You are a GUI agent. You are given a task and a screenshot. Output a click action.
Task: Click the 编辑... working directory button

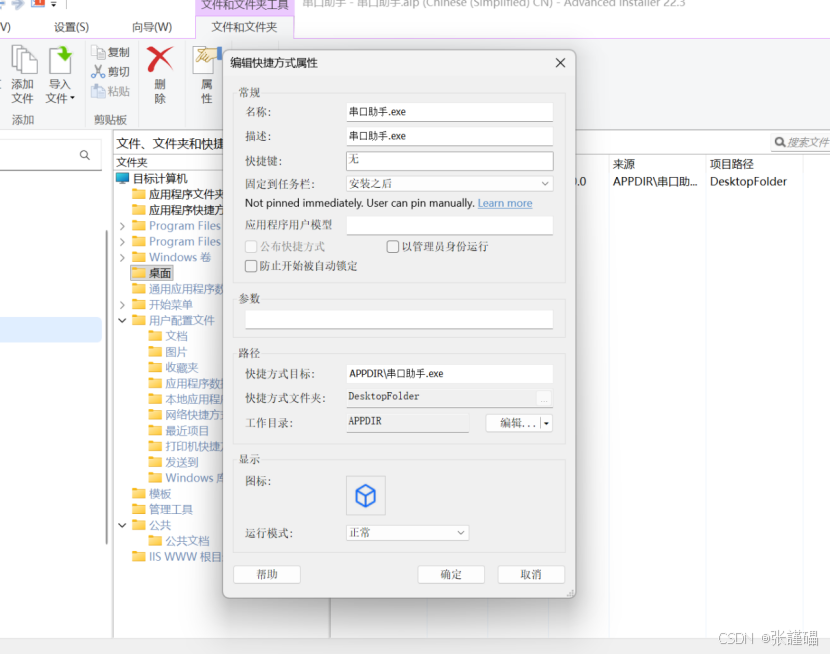click(513, 423)
